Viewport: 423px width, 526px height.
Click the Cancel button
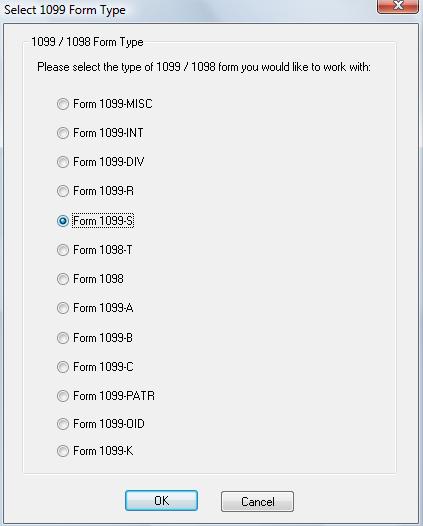(257, 502)
